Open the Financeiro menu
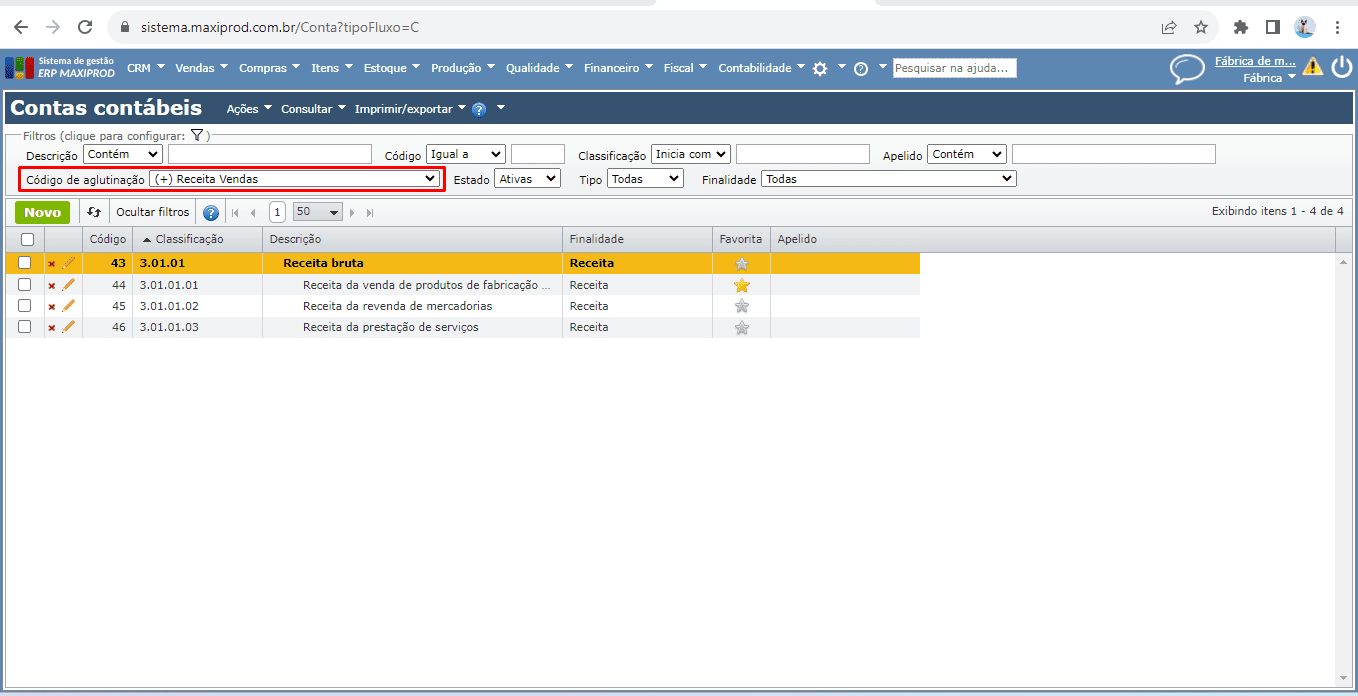 click(617, 68)
